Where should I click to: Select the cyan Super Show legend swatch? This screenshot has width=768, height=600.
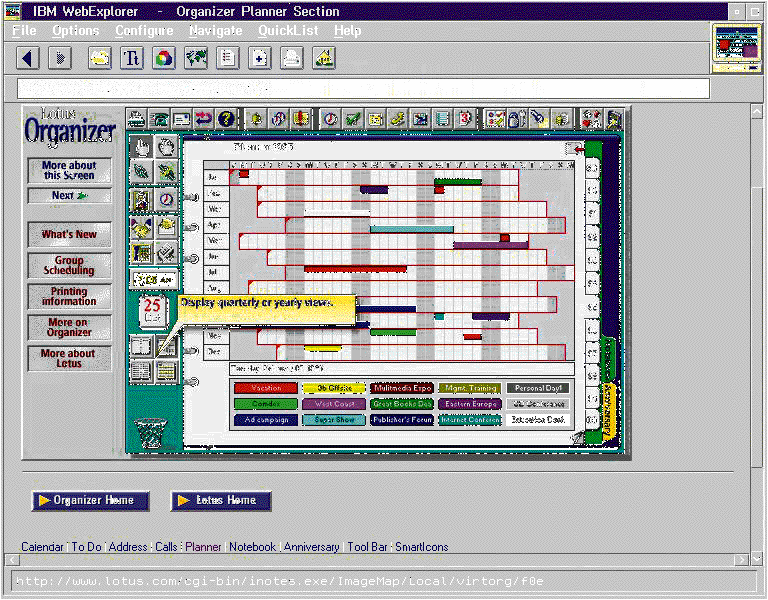334,420
